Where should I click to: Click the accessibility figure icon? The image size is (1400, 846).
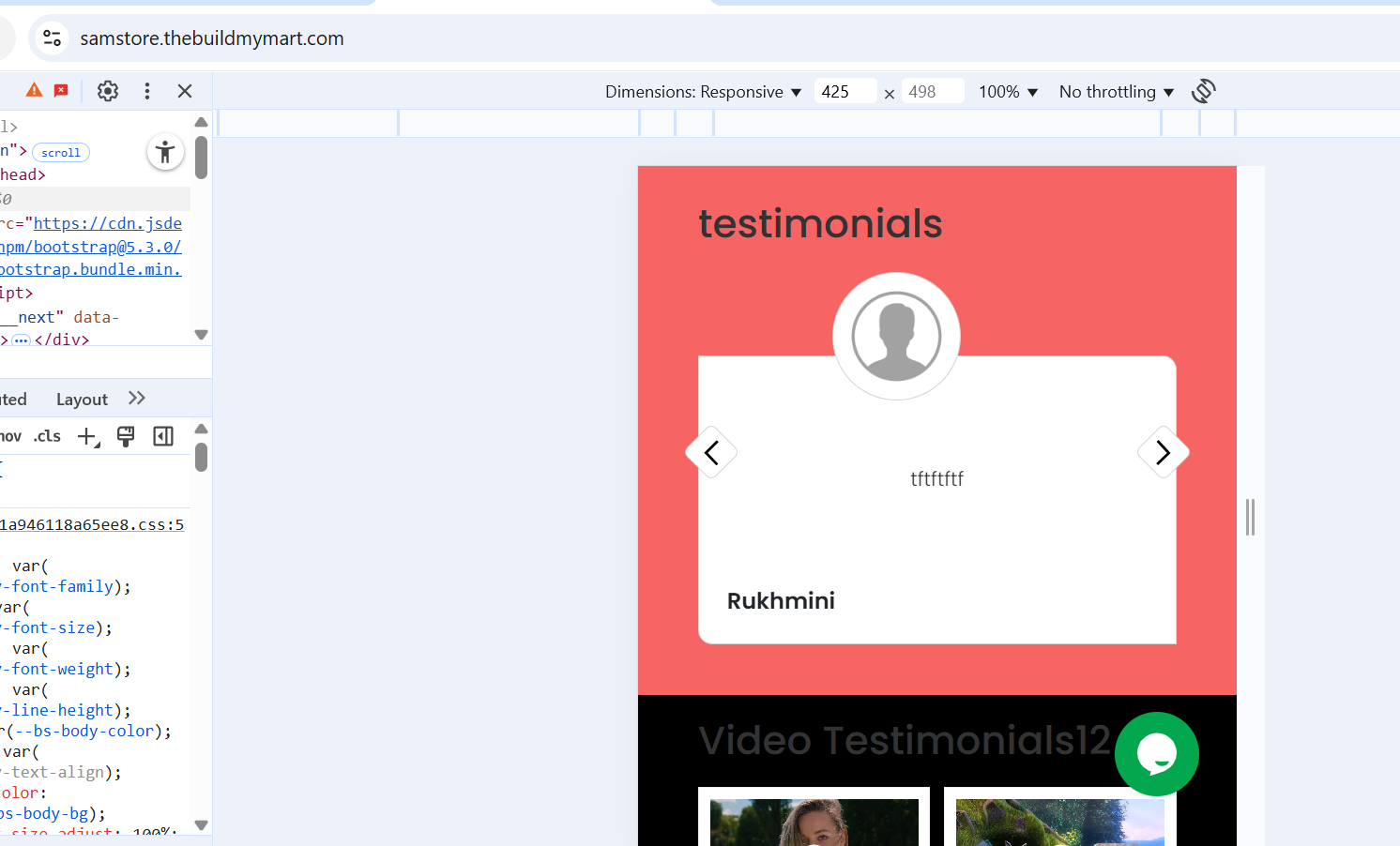165,152
